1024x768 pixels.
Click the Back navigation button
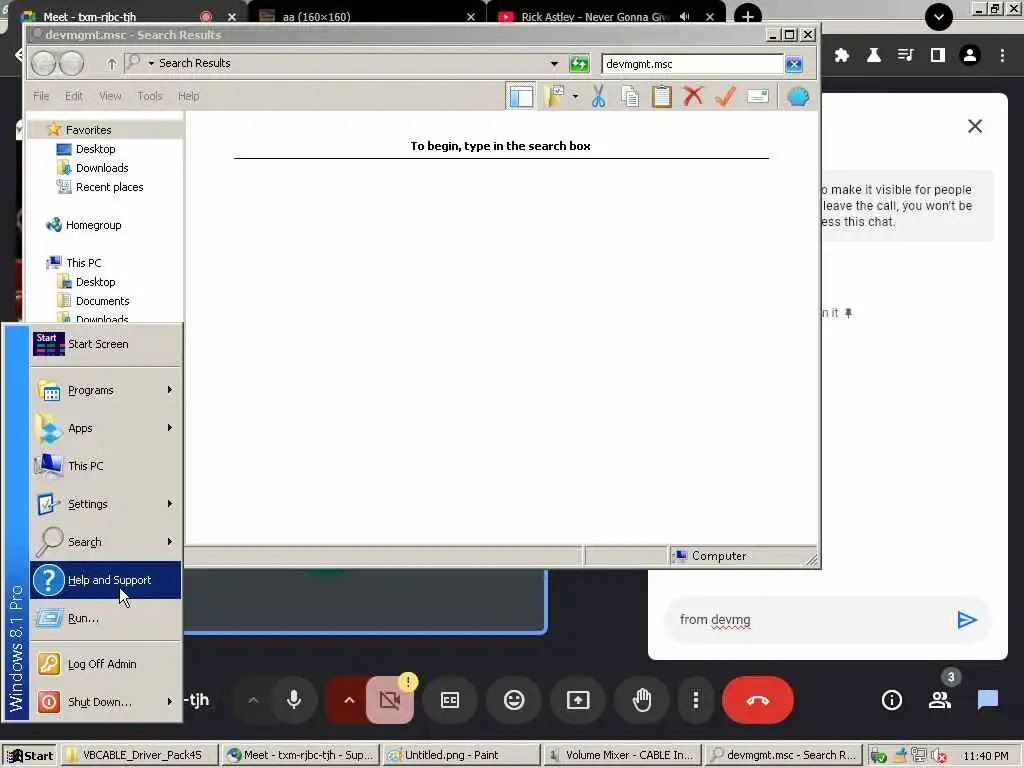[44, 63]
